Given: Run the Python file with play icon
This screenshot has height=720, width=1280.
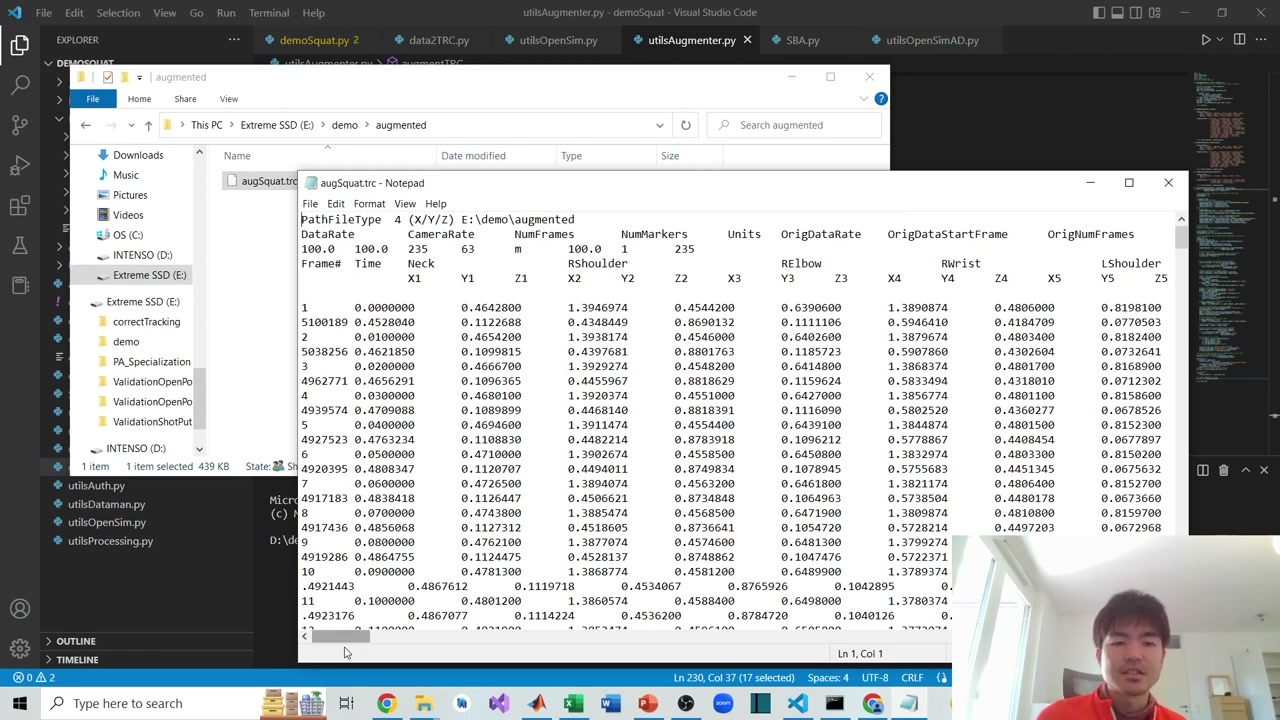Looking at the screenshot, I should tap(1206, 40).
